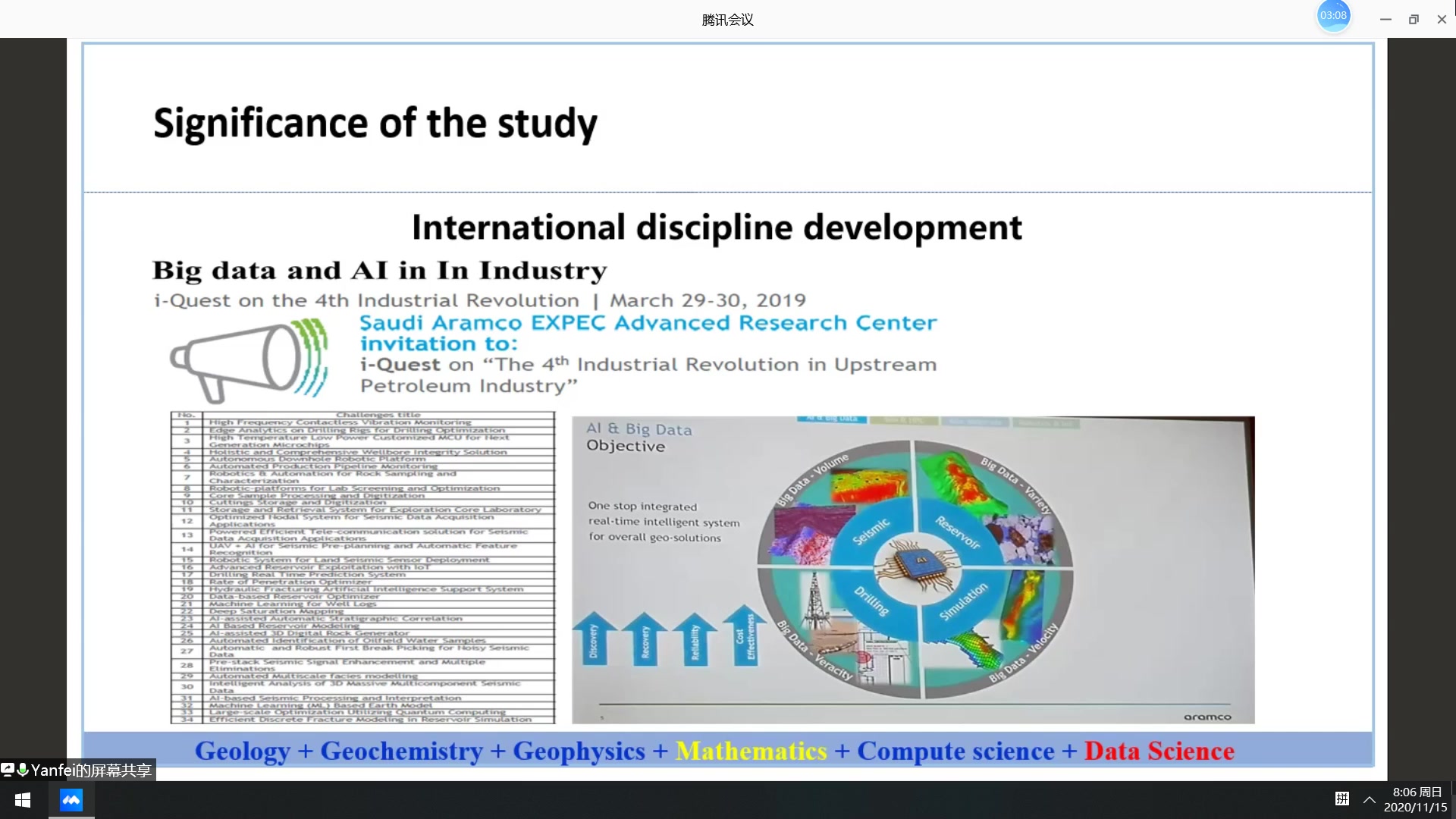The image size is (1456, 819).
Task: Open the Windows Start menu
Action: pyautogui.click(x=23, y=800)
